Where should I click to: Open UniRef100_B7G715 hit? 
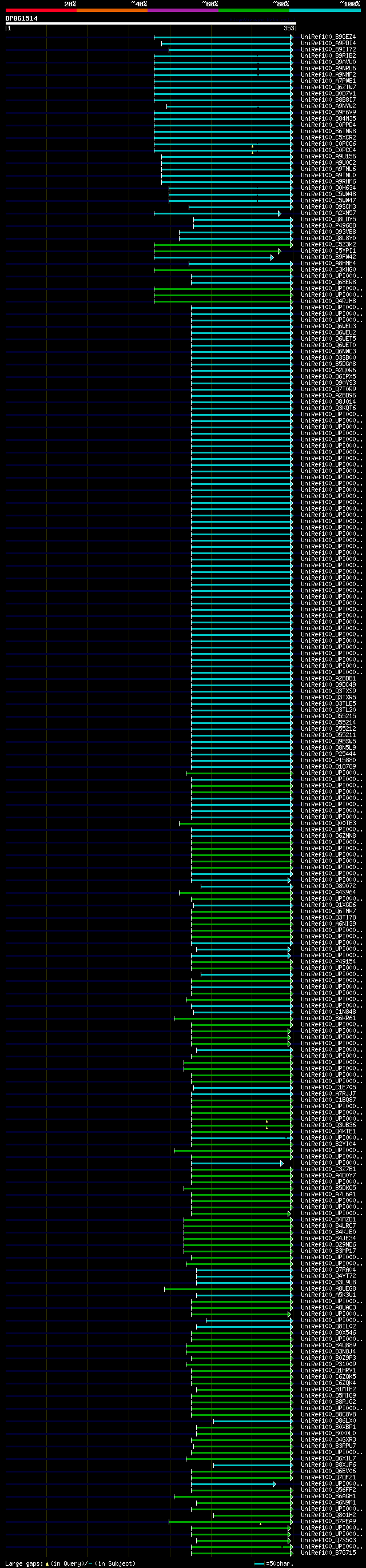(328, 1553)
